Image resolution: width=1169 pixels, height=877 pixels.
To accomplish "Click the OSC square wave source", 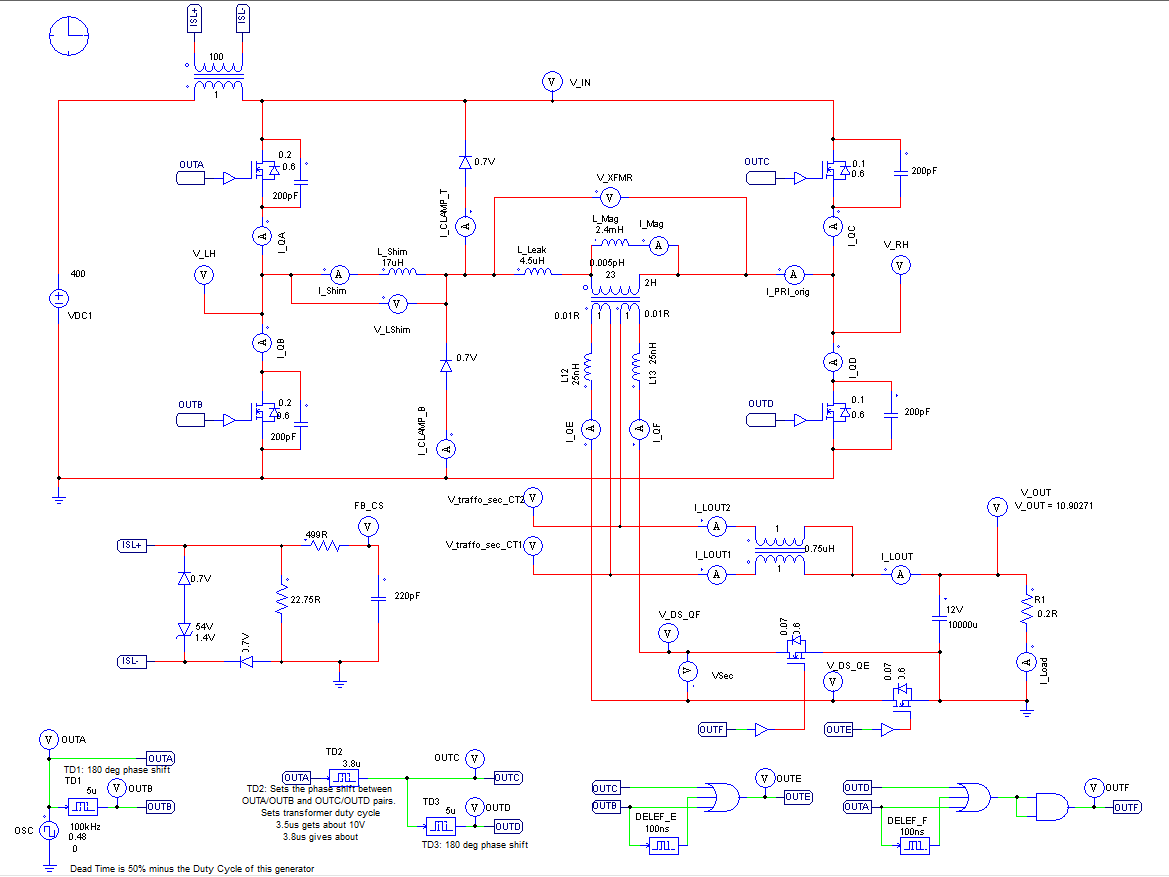I will (49, 831).
